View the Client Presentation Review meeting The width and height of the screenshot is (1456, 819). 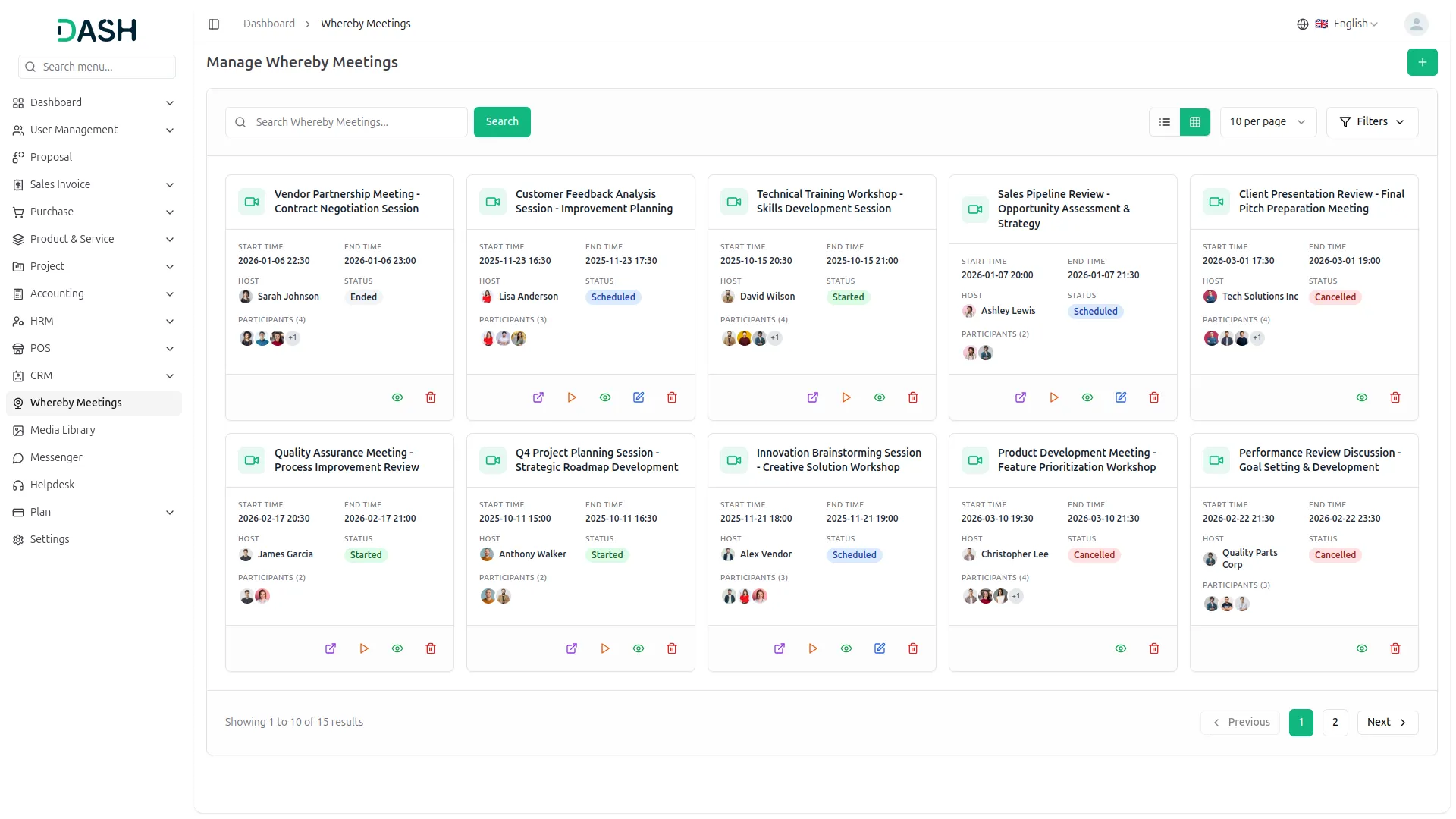click(x=1362, y=397)
